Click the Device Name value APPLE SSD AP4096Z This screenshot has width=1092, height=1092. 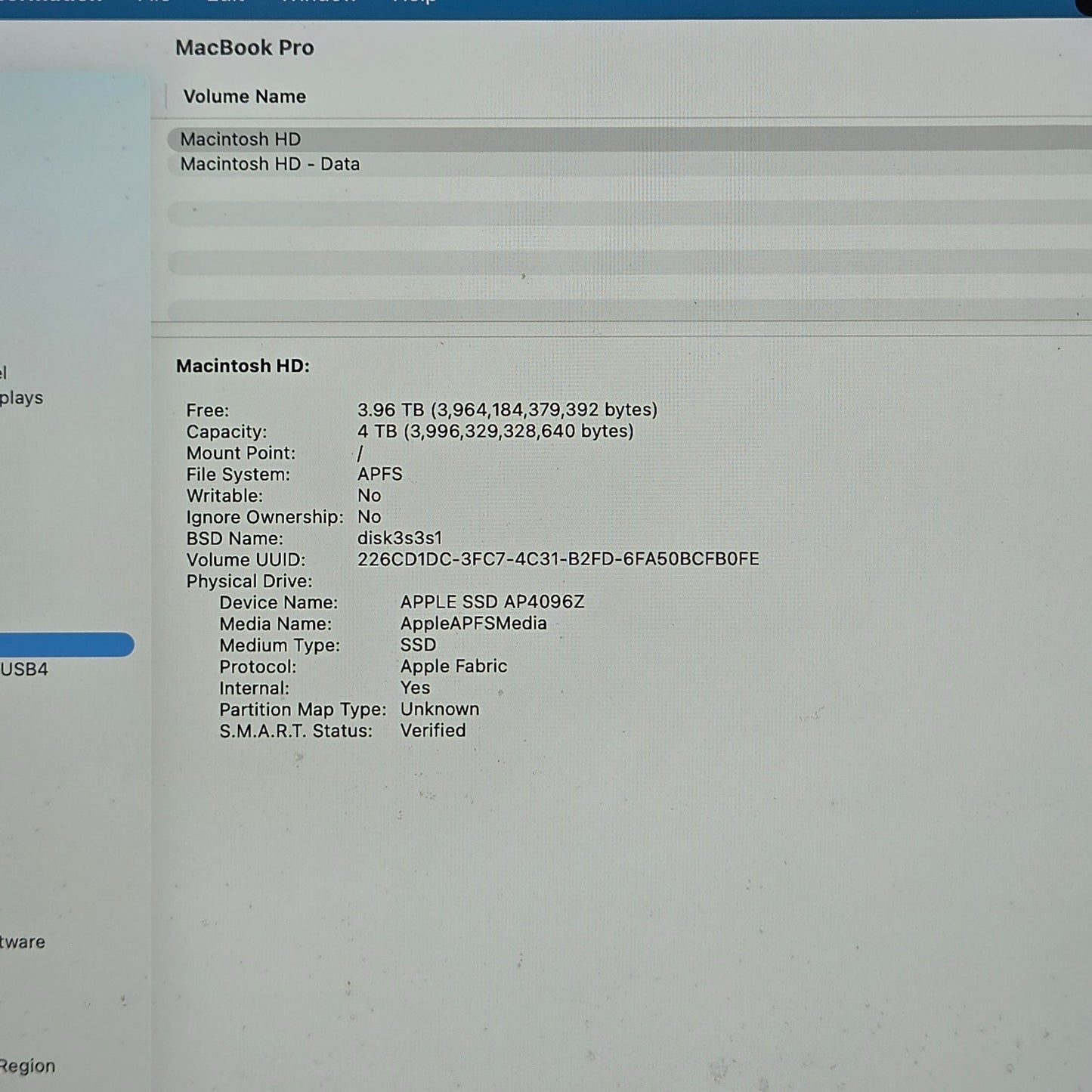(492, 602)
